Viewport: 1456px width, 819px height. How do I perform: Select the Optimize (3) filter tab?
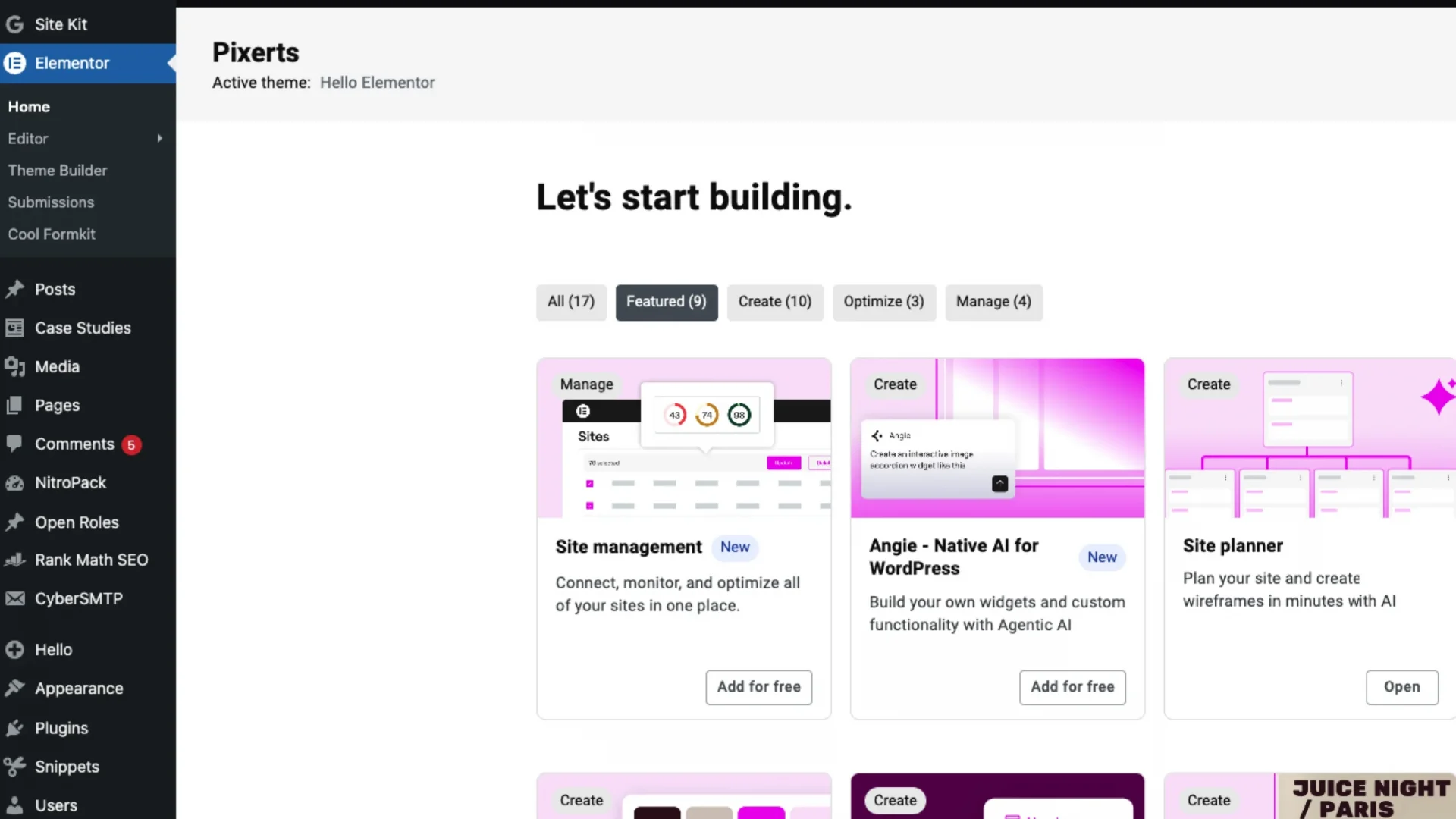click(884, 302)
